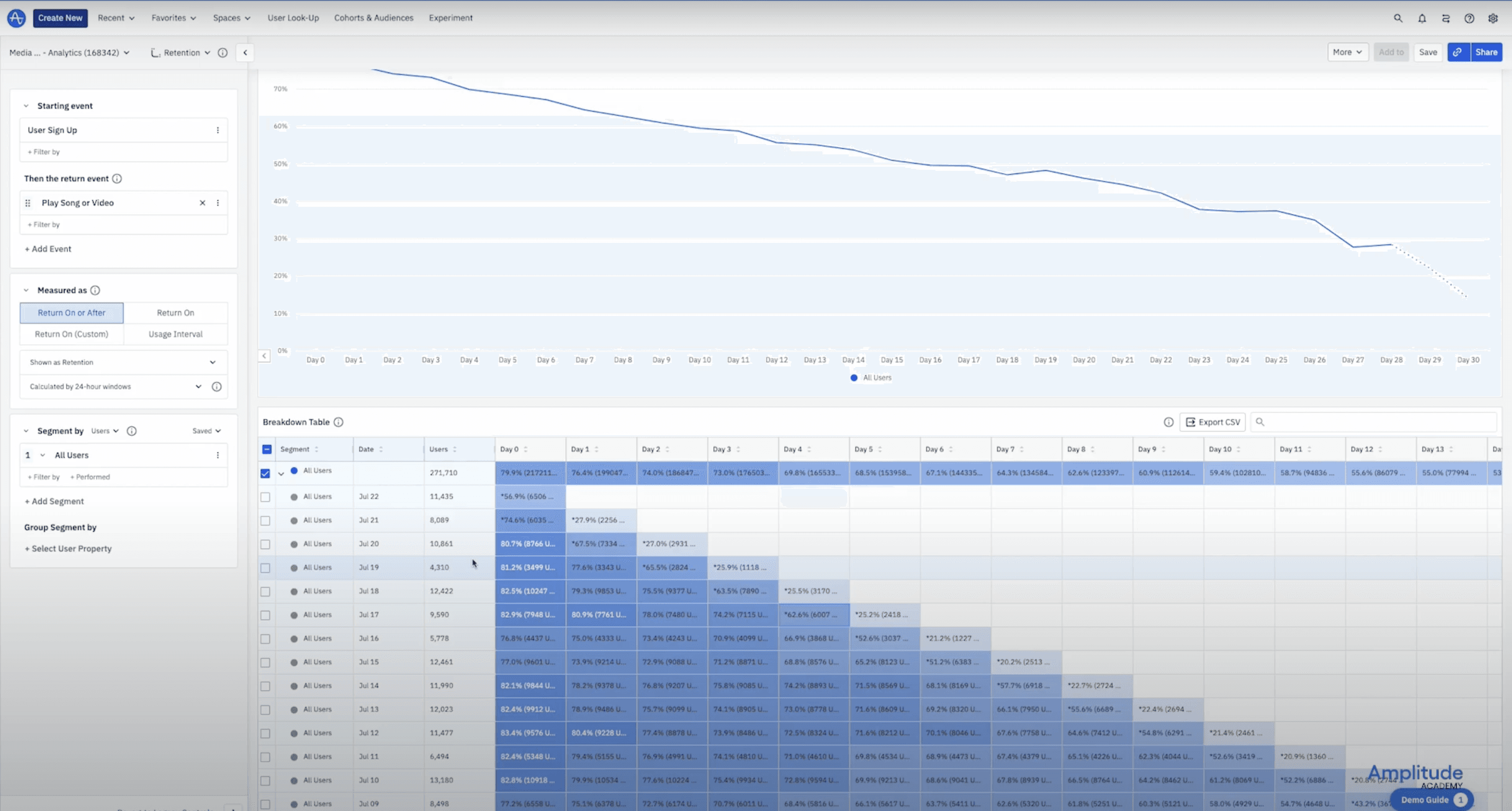Select Return On measure
This screenshot has width=1512, height=811.
(175, 313)
